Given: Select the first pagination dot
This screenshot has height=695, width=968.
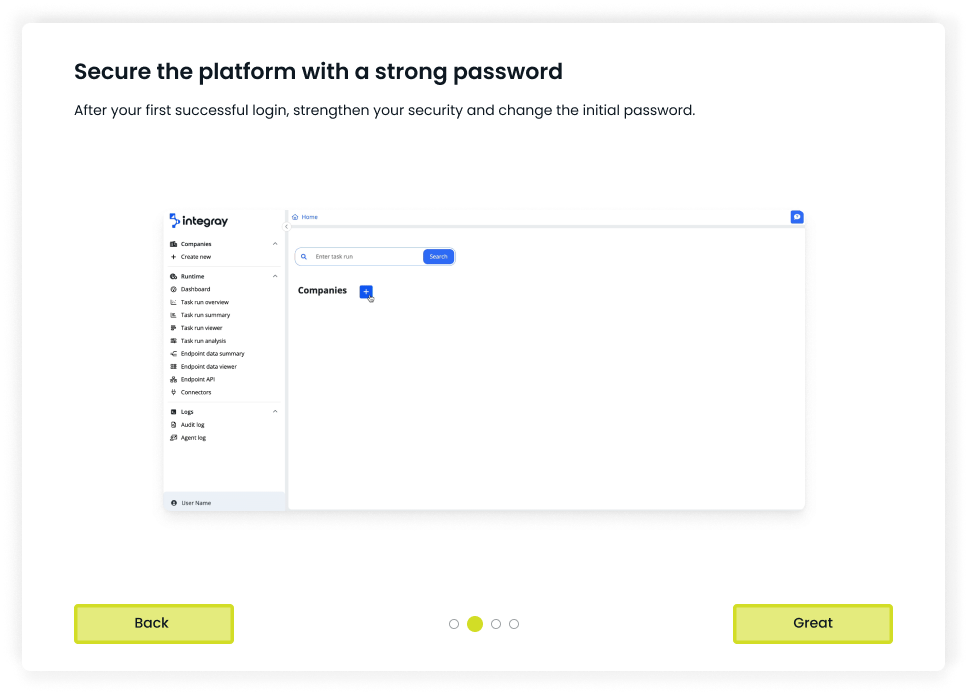Looking at the screenshot, I should point(454,624).
